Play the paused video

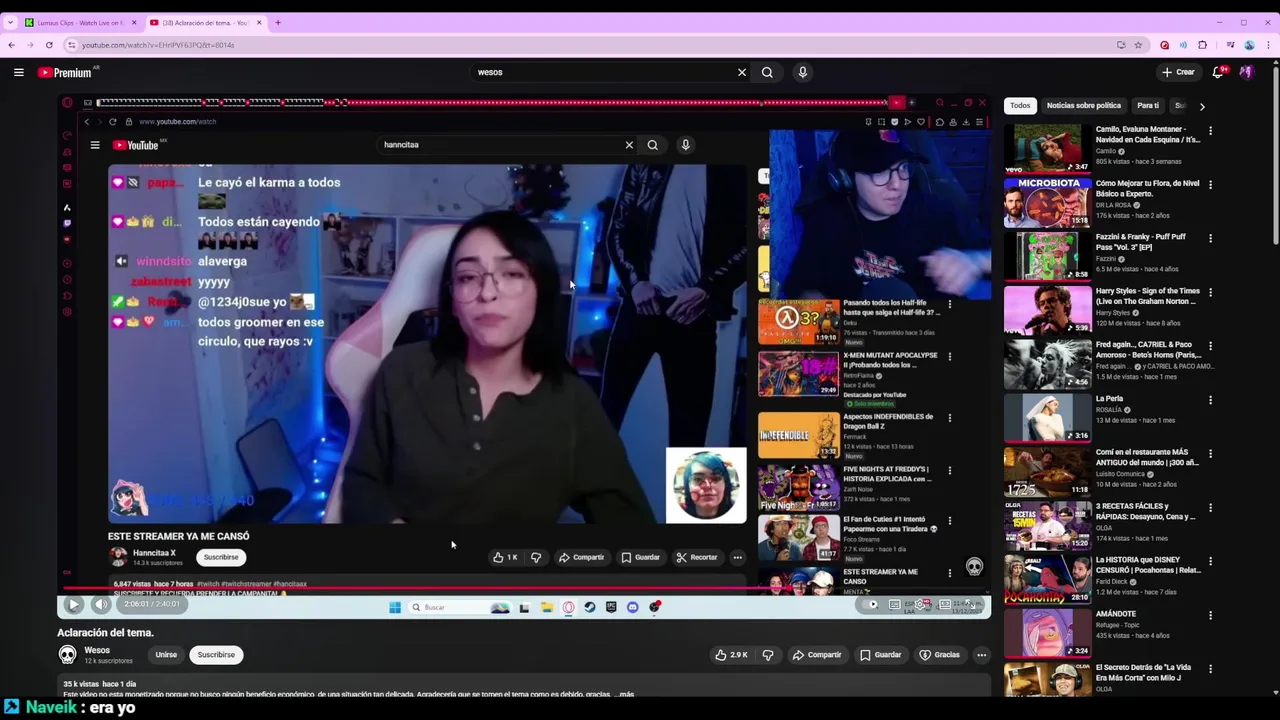[x=73, y=605]
